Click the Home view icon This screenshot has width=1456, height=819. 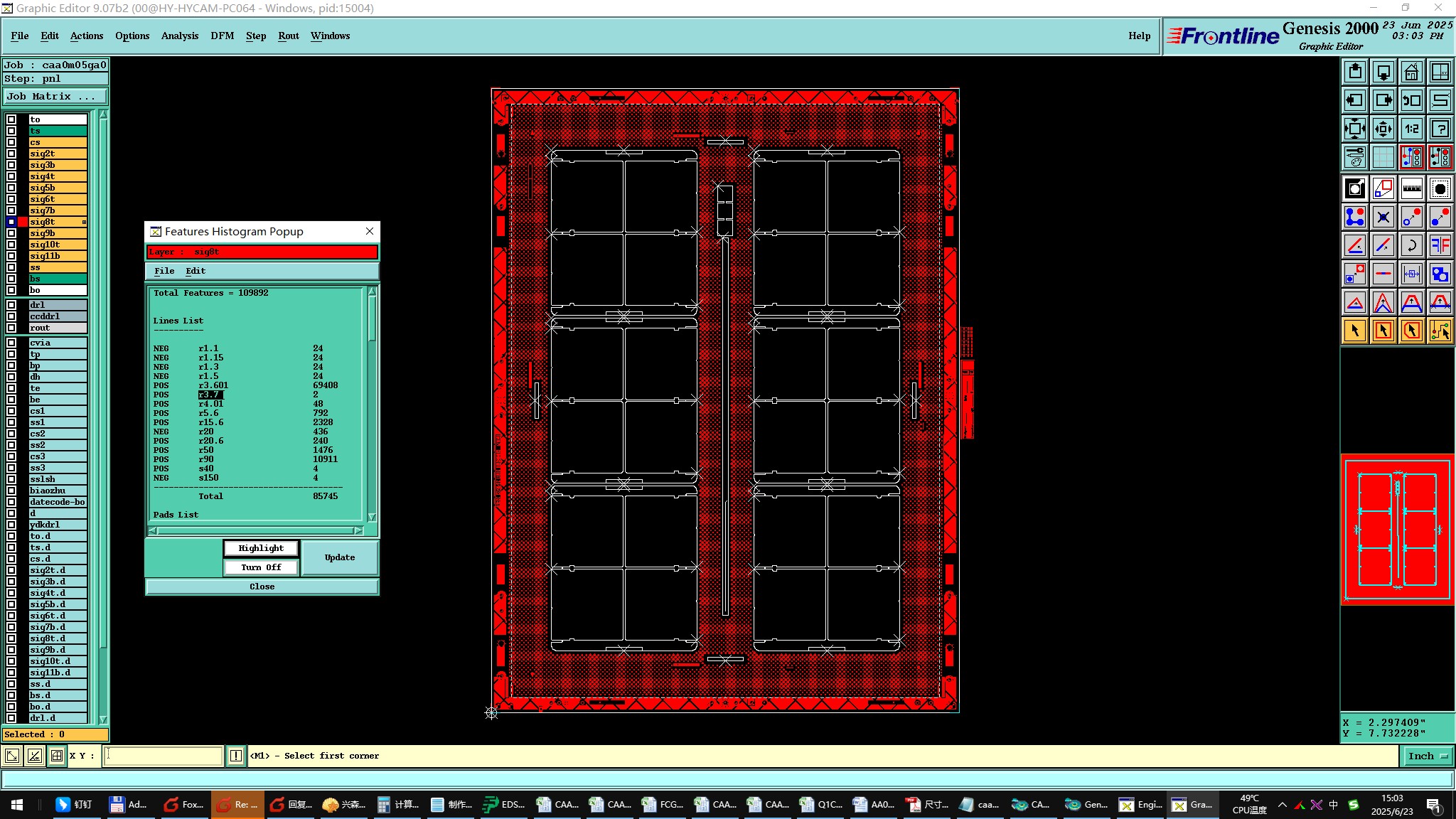1411,72
